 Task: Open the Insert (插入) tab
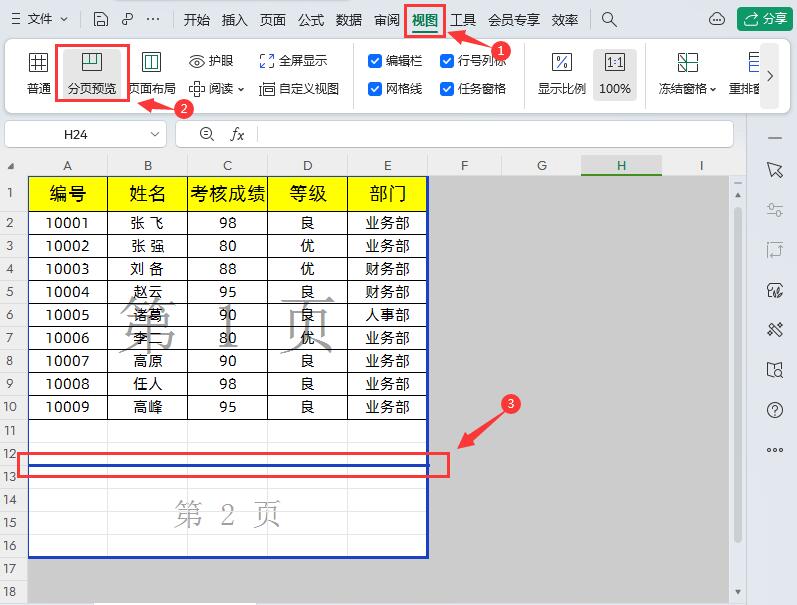(x=234, y=20)
